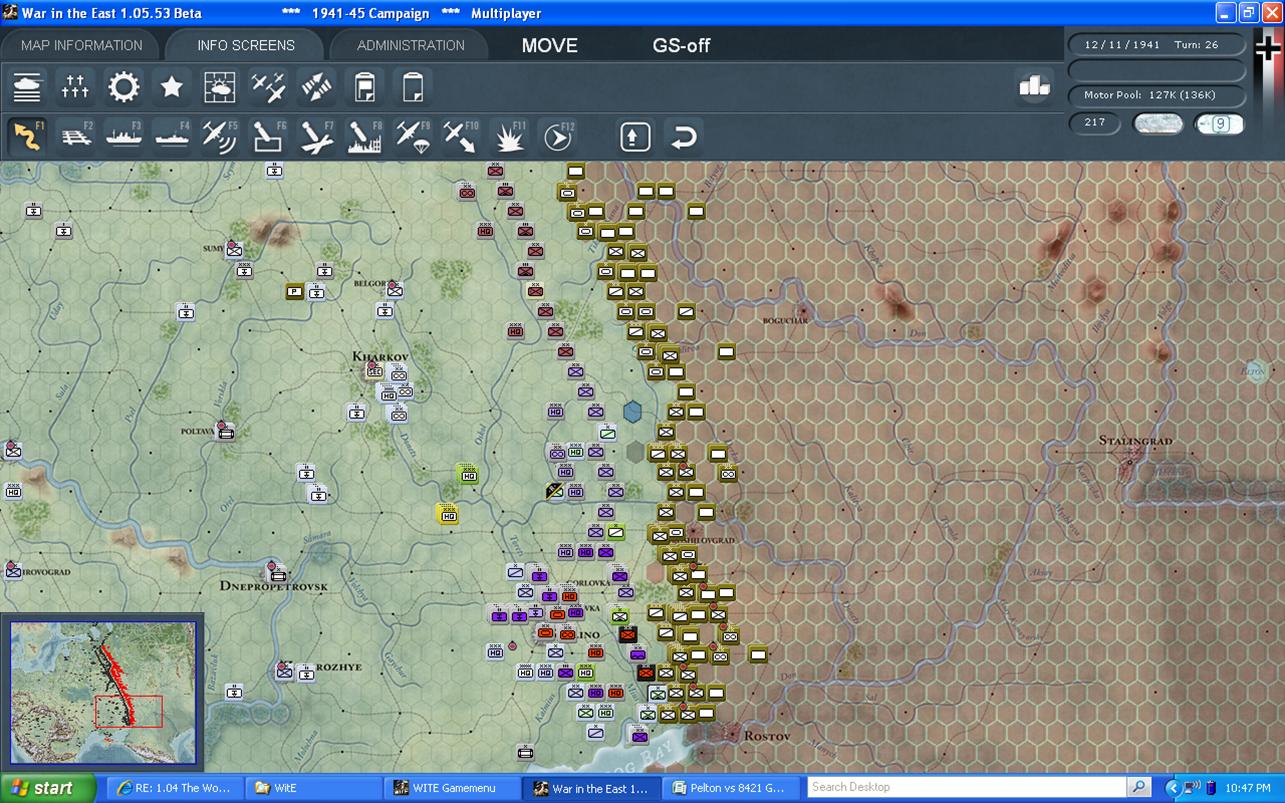Viewport: 1285px width, 803px height.
Task: Select the F6 bomb unit mode
Action: 268,136
